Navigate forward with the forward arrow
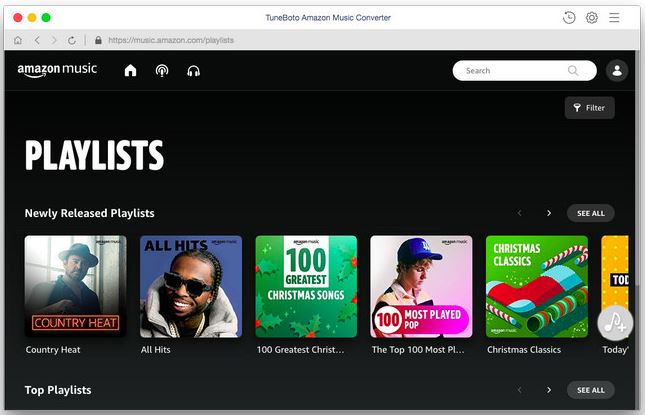Screen dimensions: 645x415 [54, 40]
